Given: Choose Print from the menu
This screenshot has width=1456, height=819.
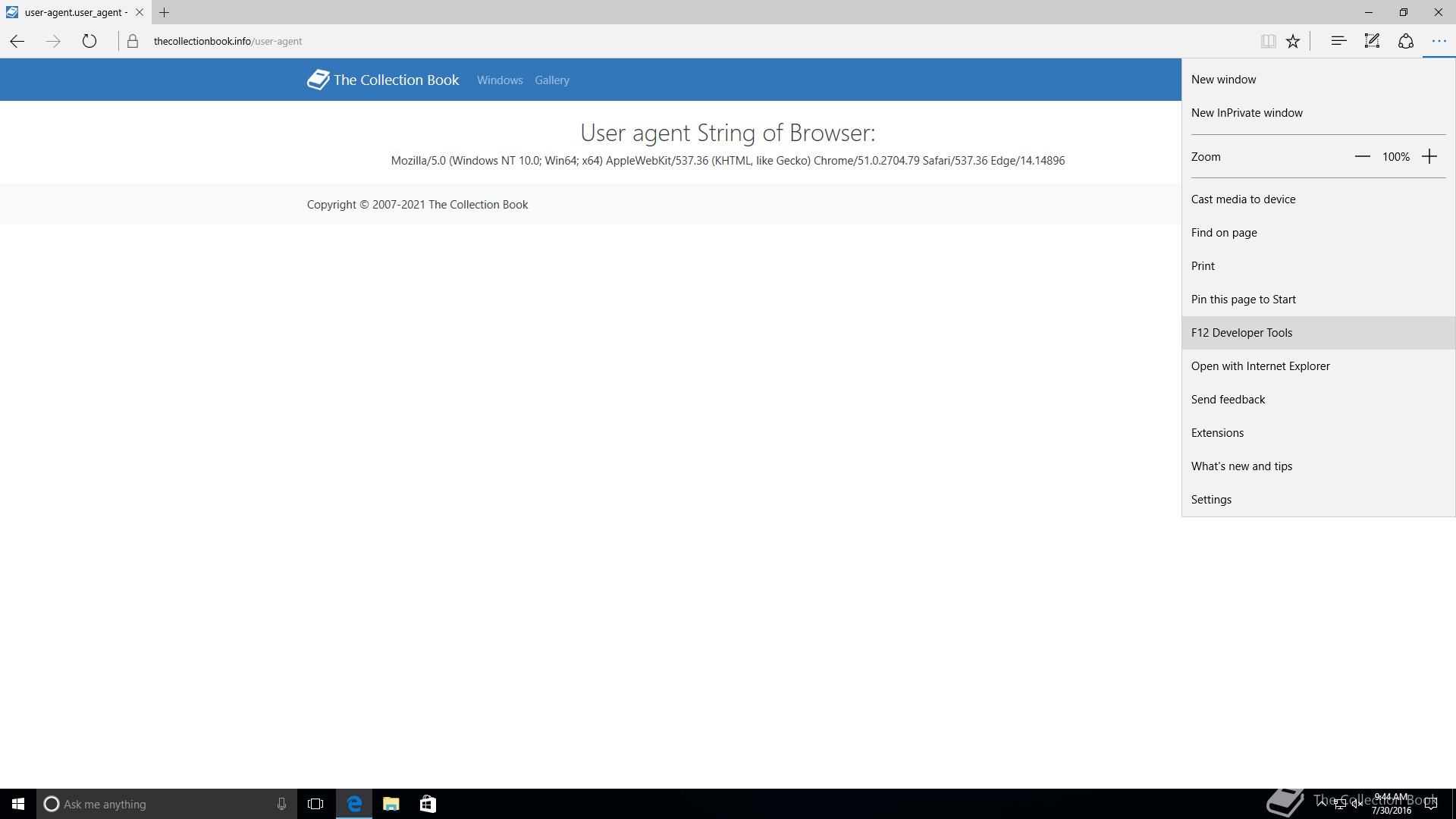Looking at the screenshot, I should 1318,266.
